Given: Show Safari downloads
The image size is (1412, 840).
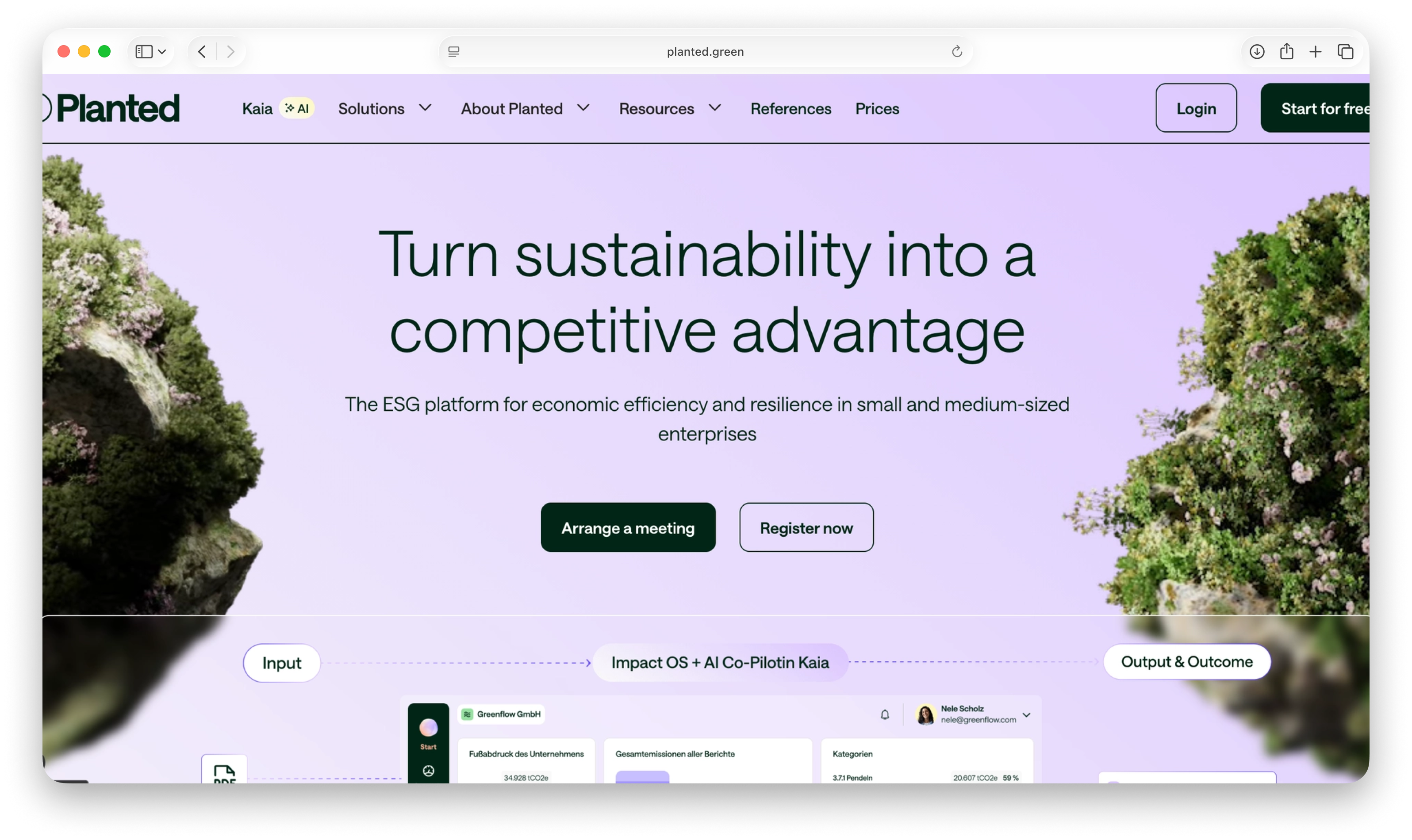Looking at the screenshot, I should (x=1256, y=52).
